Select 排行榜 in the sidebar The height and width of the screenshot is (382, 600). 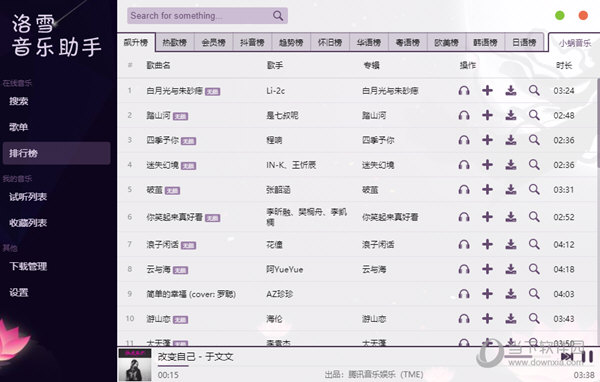(57, 153)
